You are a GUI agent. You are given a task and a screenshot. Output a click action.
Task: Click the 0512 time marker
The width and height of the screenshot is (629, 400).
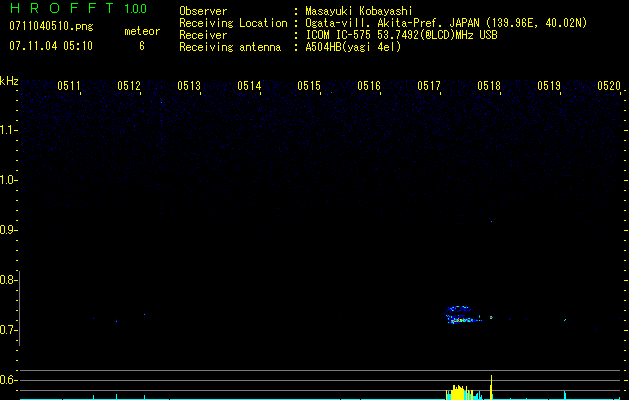(x=129, y=86)
